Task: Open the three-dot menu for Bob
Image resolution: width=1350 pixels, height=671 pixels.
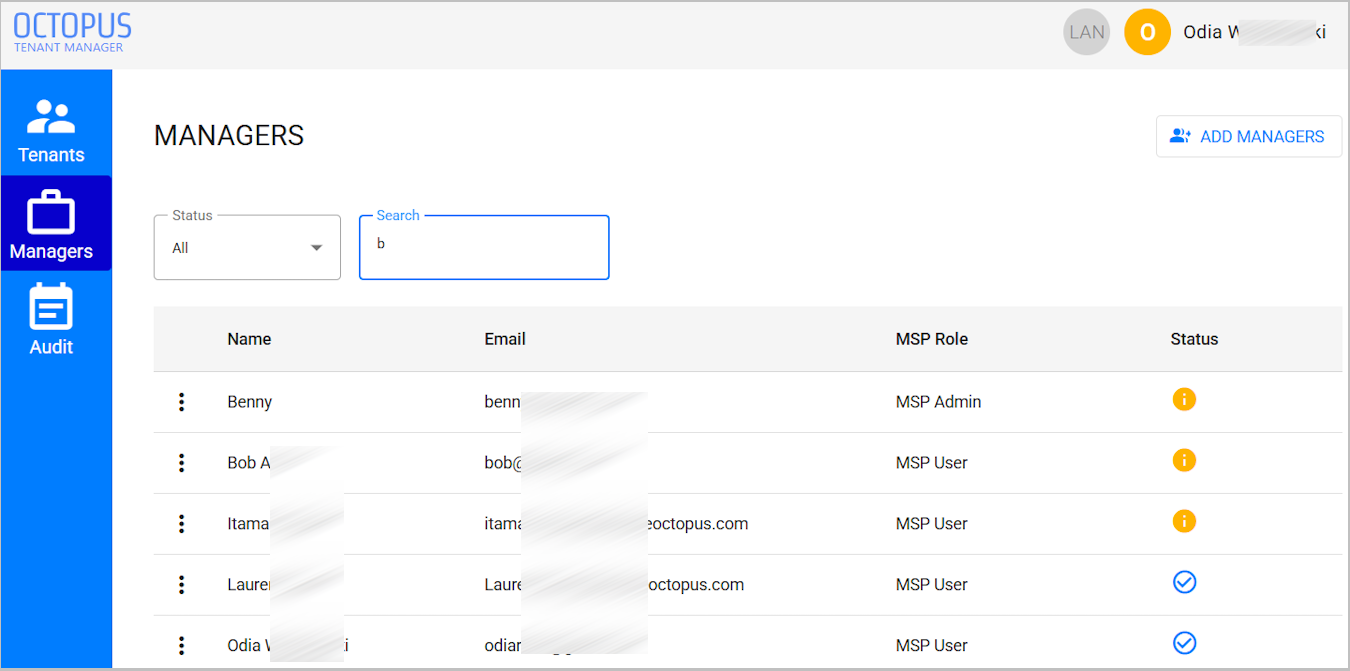Action: (x=181, y=463)
